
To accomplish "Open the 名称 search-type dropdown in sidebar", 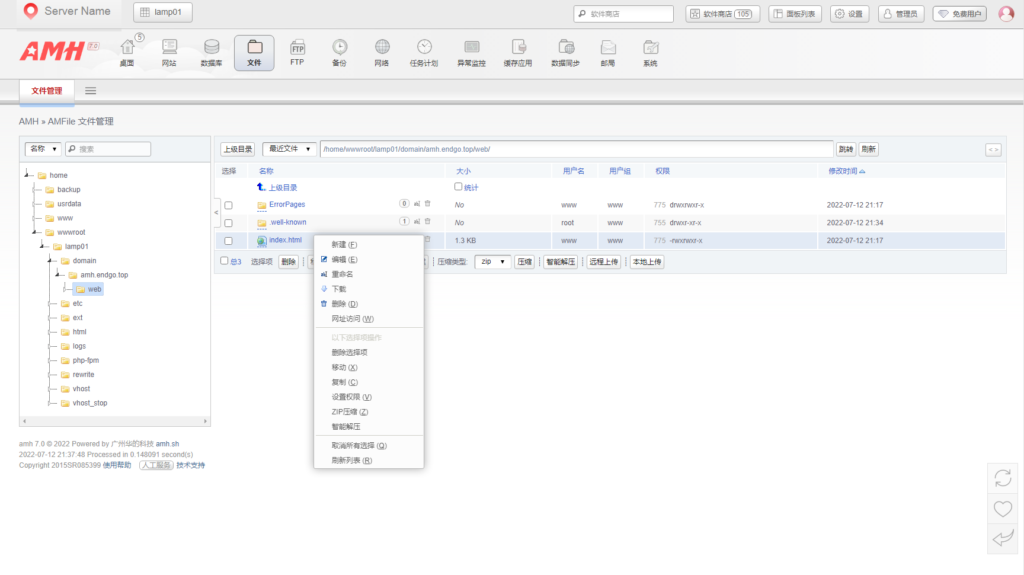I will click(43, 149).
